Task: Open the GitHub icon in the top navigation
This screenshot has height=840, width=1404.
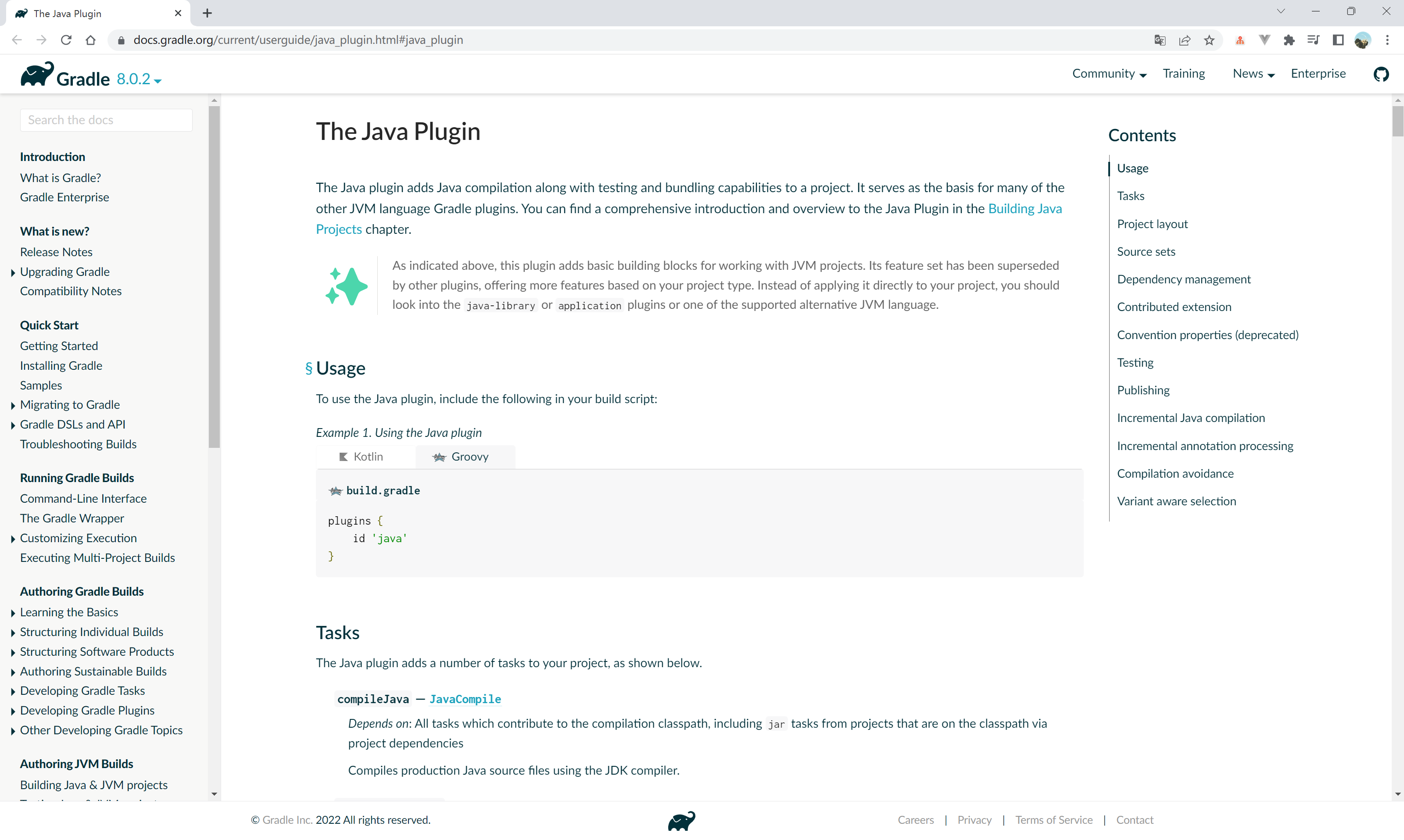Action: (x=1381, y=74)
